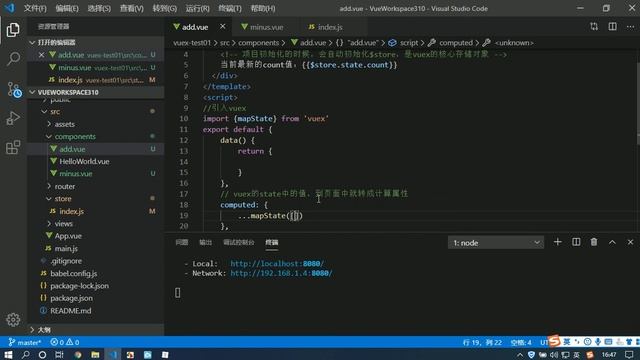640x360 pixels.
Task: Split the terminal panel
Action: point(576,242)
